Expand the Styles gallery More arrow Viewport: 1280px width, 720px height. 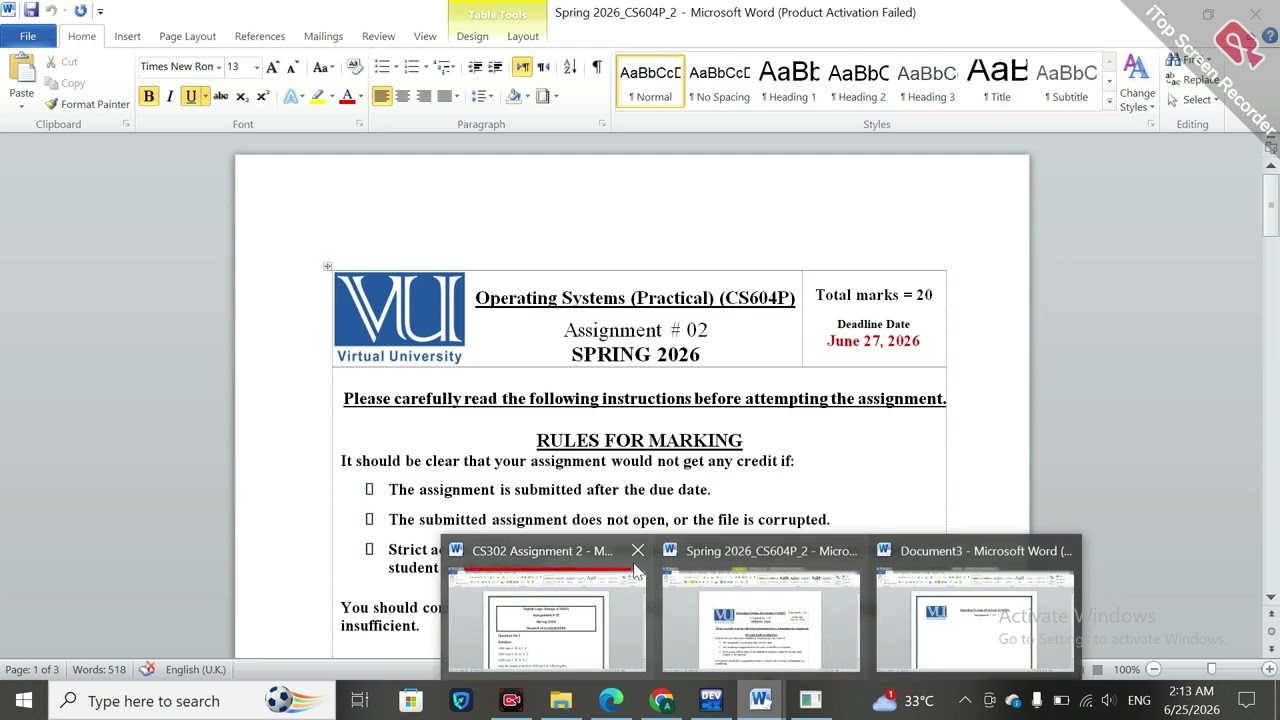[x=1109, y=102]
